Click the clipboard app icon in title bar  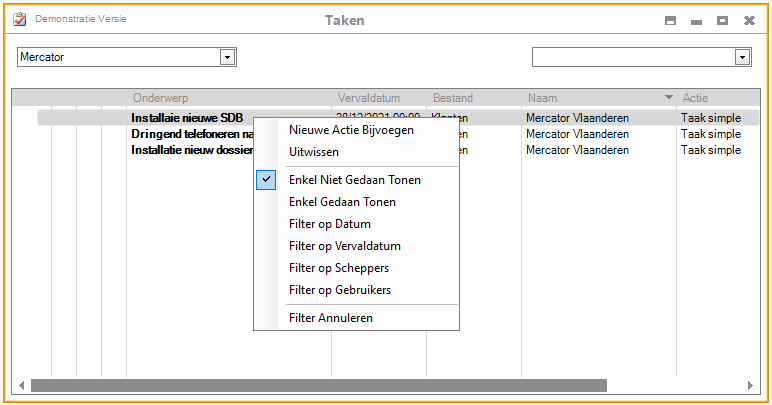[x=20, y=20]
